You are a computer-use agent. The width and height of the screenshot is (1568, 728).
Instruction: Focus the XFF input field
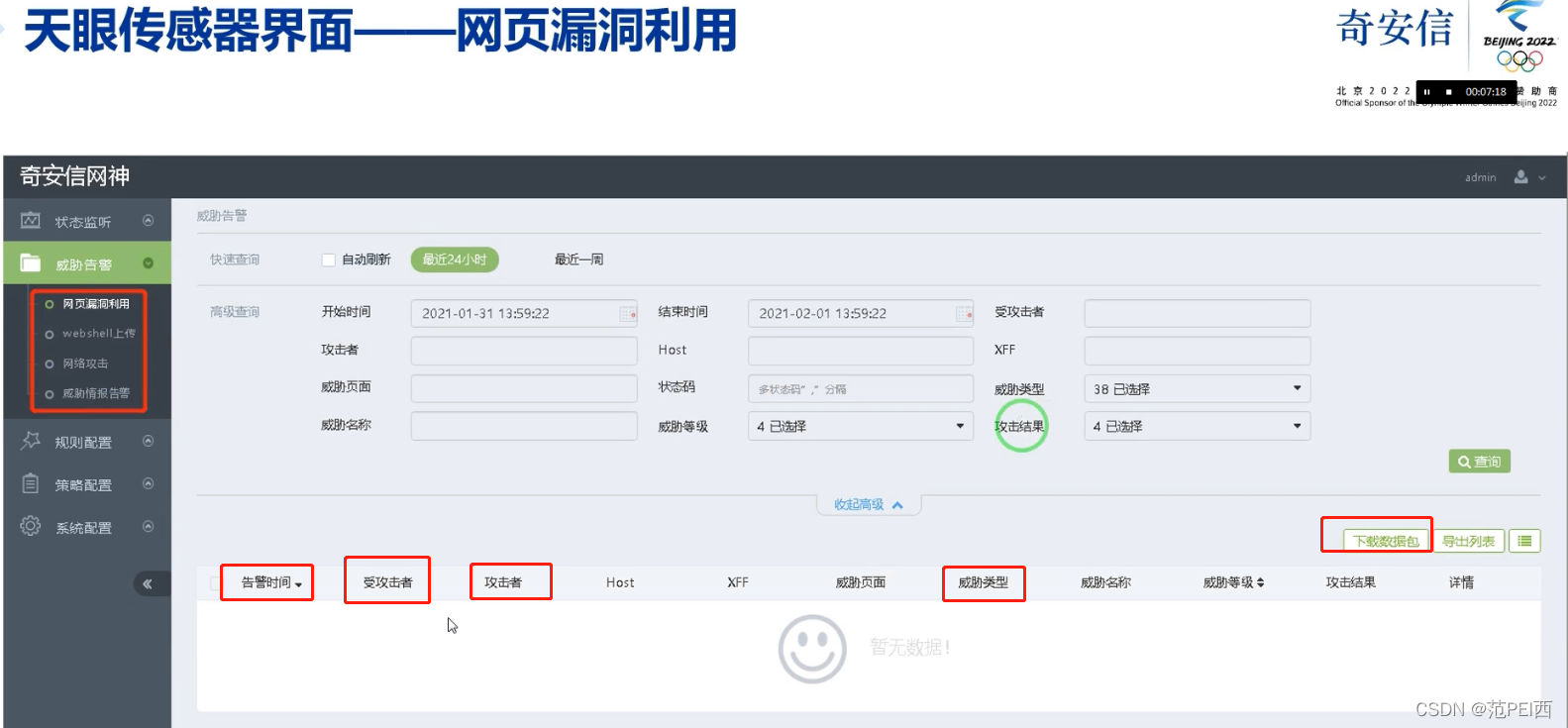1197,351
